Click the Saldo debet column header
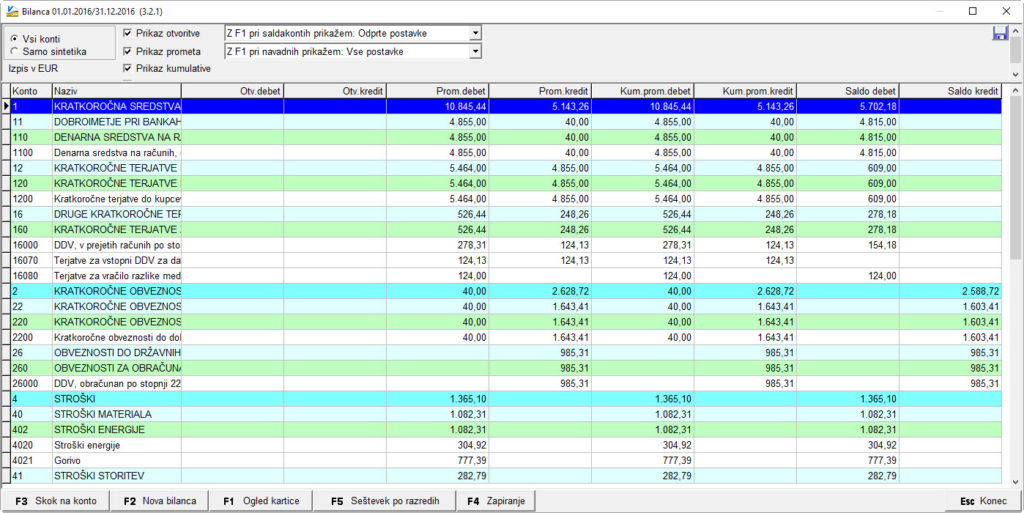The height and width of the screenshot is (513, 1024). pos(847,91)
